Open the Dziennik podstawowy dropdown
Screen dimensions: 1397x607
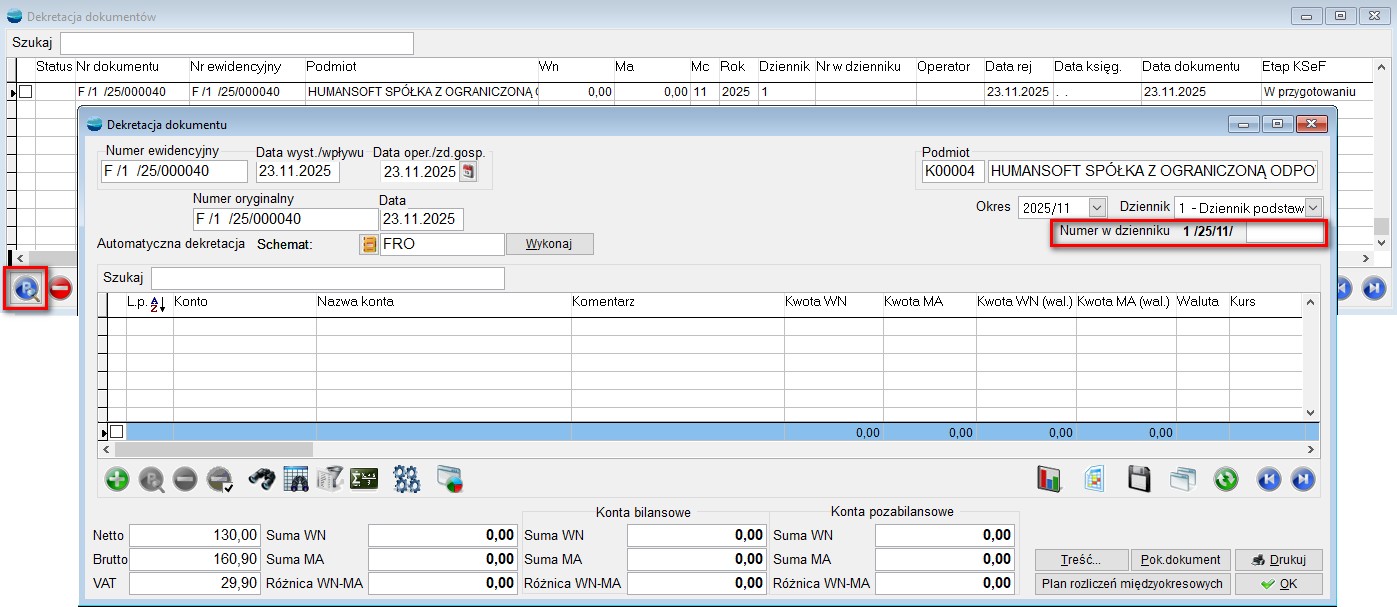tap(1313, 207)
